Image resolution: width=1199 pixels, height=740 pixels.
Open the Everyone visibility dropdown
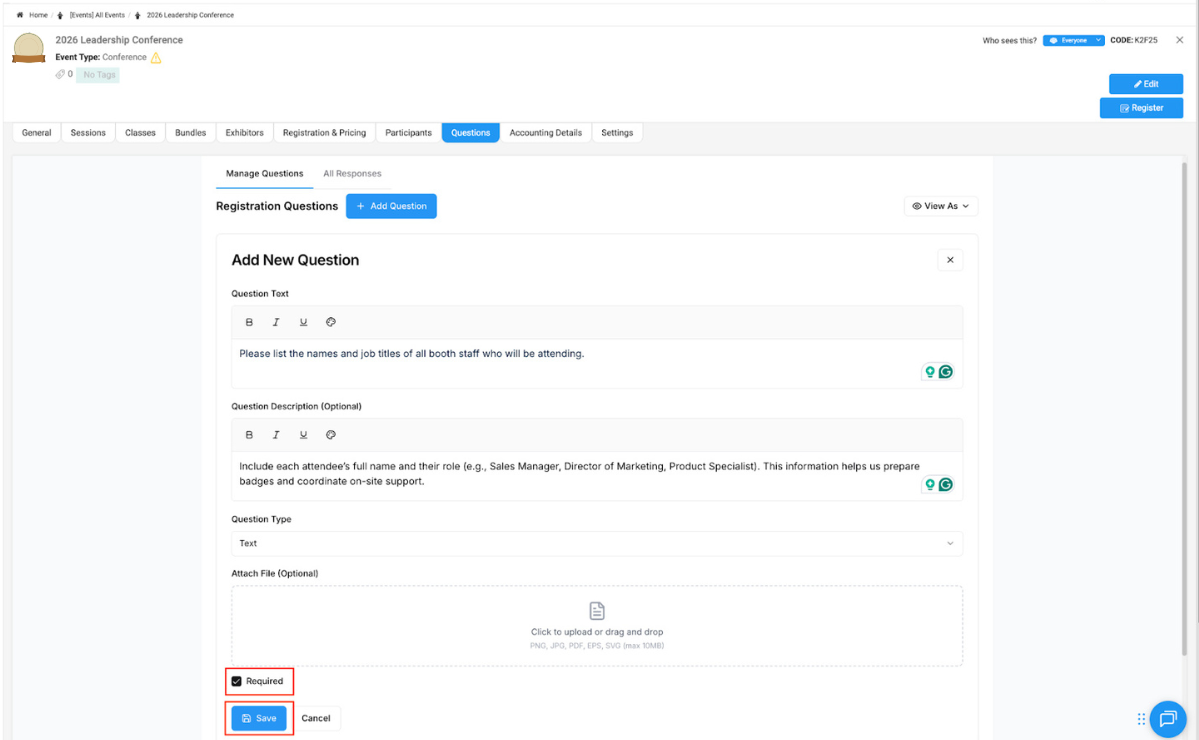[x=1073, y=40]
